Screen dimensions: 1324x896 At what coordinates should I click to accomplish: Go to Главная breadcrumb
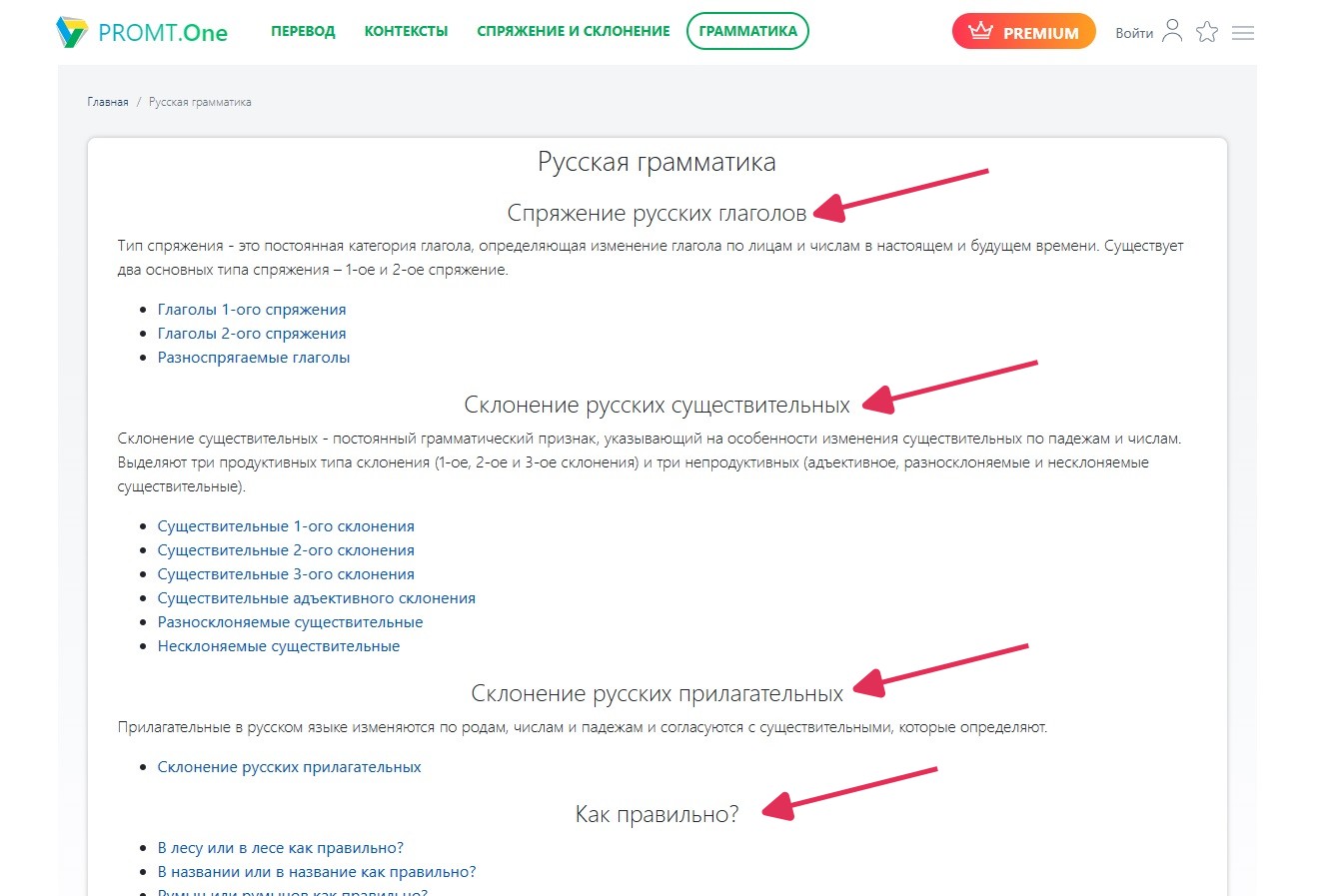[108, 102]
